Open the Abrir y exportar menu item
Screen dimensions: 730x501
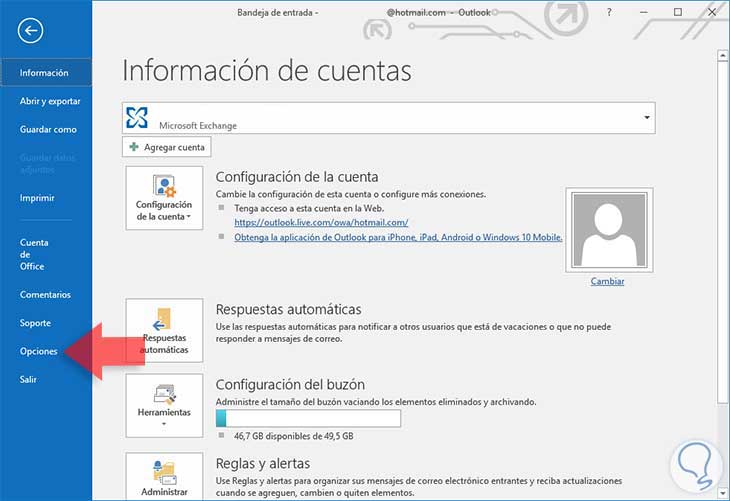[x=50, y=101]
